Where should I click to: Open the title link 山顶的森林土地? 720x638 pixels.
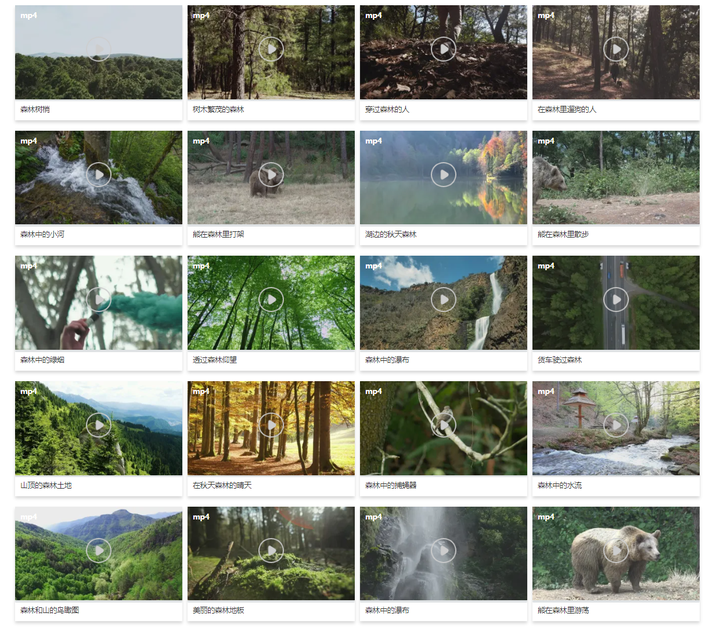(x=46, y=486)
